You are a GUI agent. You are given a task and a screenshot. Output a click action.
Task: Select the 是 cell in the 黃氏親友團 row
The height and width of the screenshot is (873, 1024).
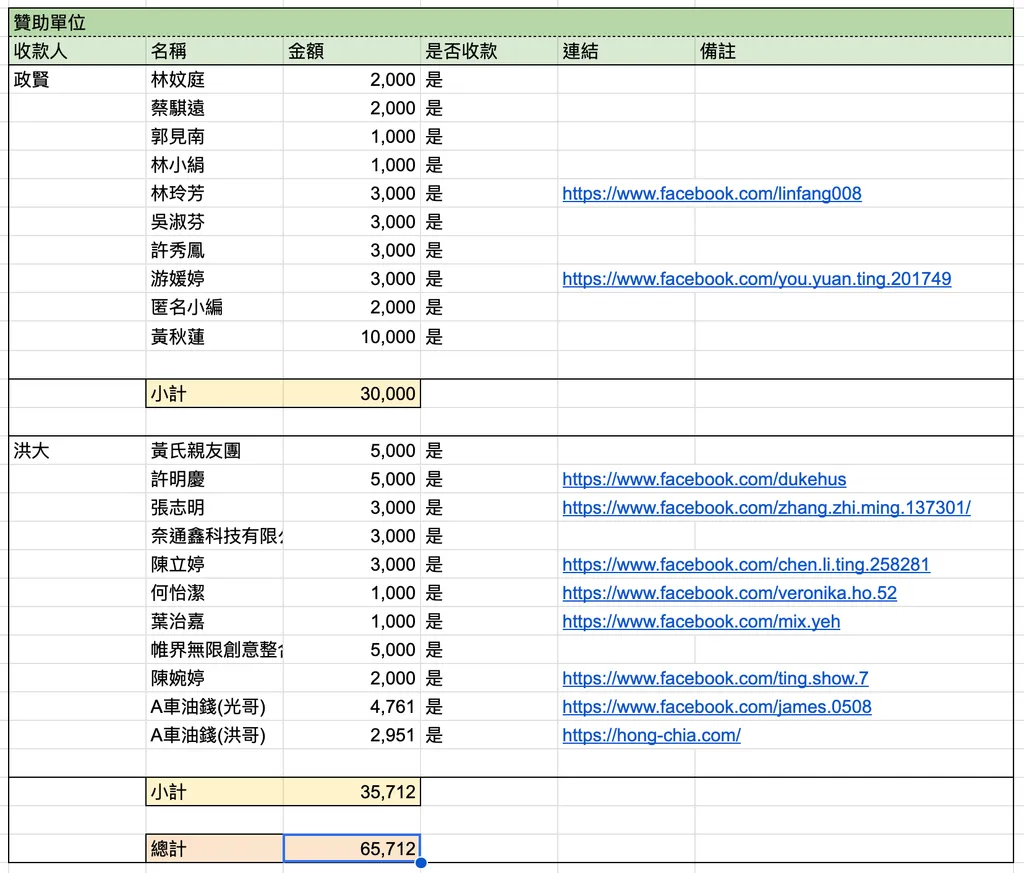pyautogui.click(x=488, y=451)
